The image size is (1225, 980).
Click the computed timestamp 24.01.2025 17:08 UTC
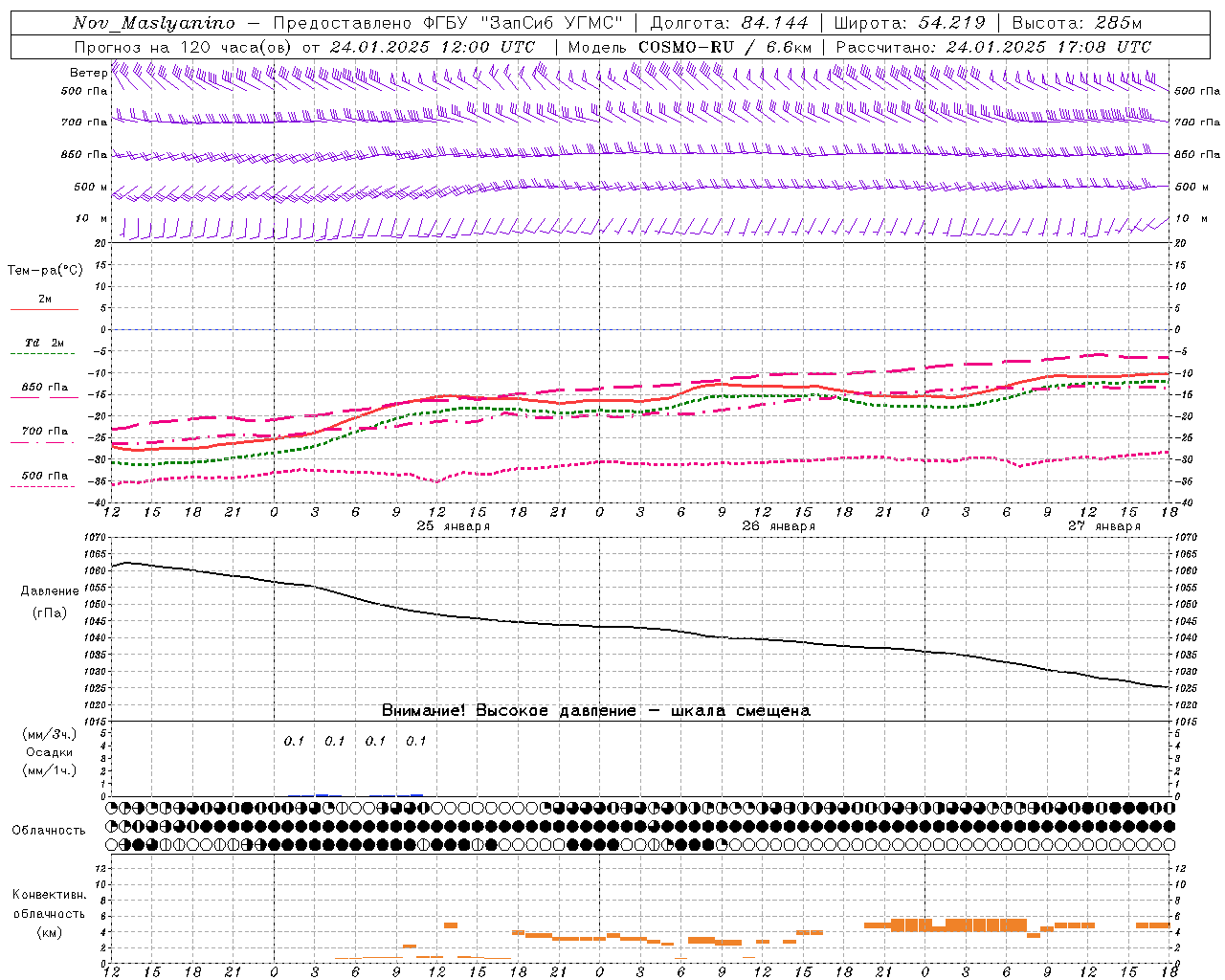coord(1048,47)
